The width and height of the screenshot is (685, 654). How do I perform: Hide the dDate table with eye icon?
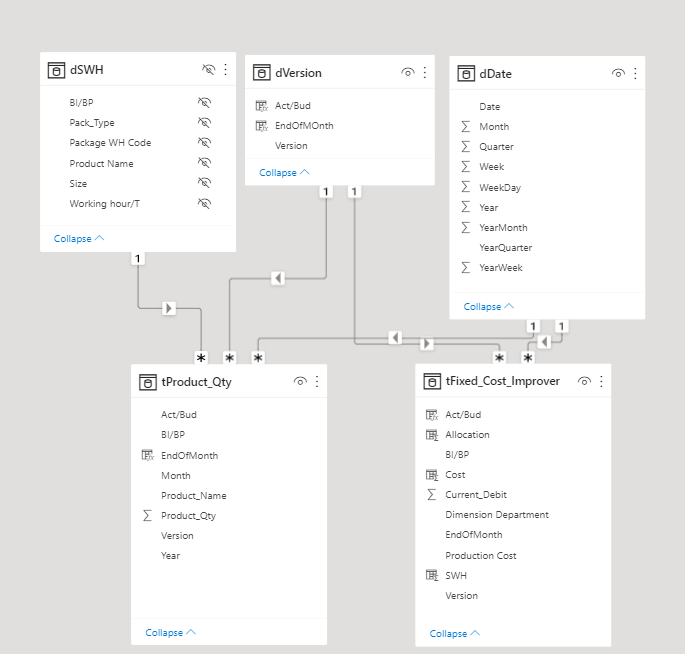point(618,73)
